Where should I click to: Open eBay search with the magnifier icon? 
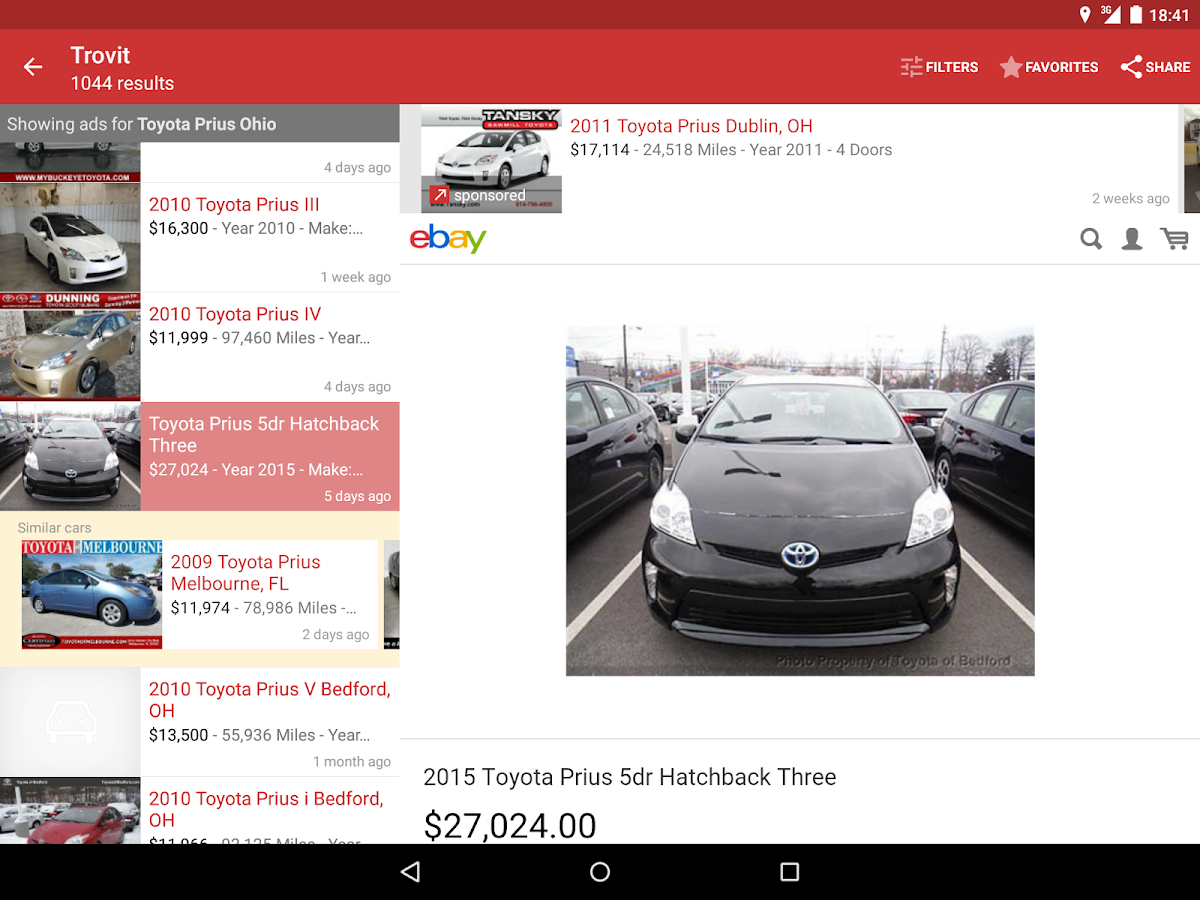click(x=1091, y=239)
